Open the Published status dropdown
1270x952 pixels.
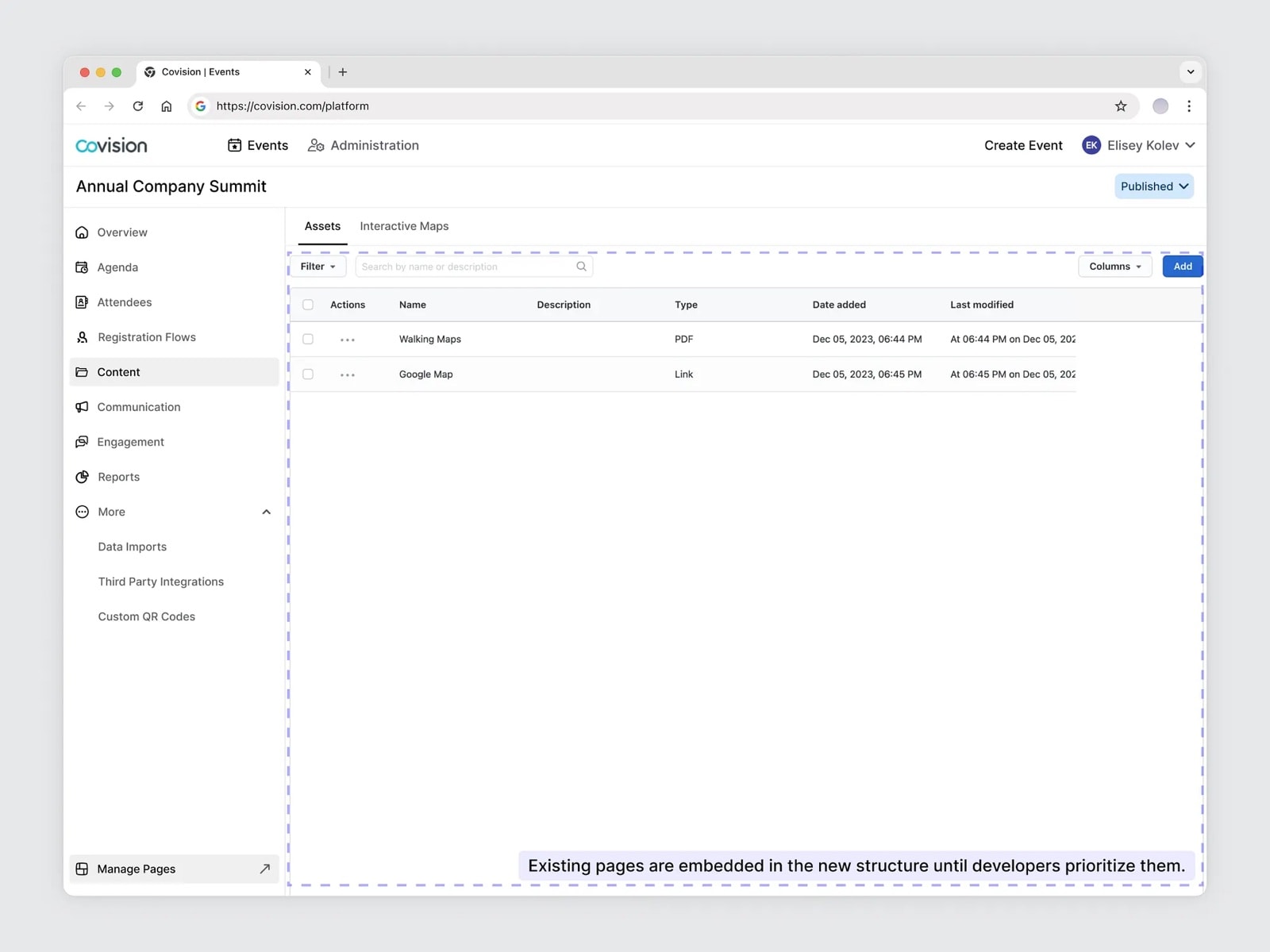pos(1154,186)
